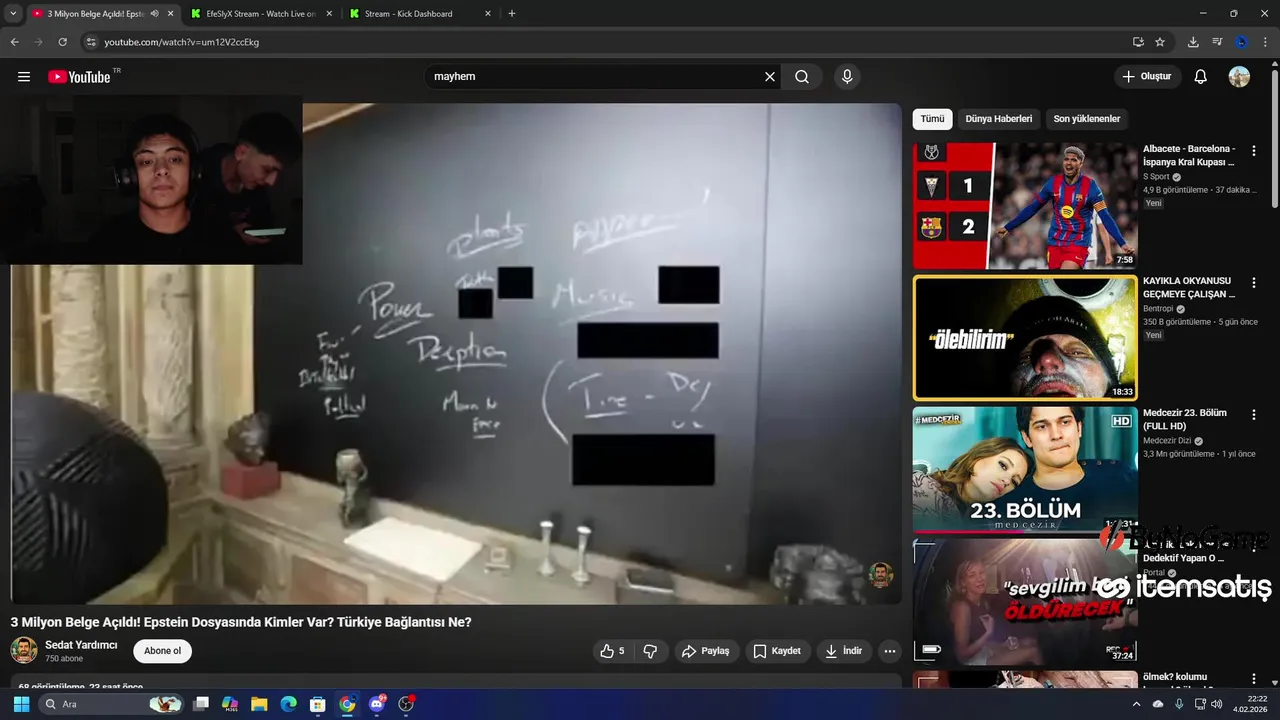
Task: Subscribe with the Abone ol button
Action: coord(162,651)
